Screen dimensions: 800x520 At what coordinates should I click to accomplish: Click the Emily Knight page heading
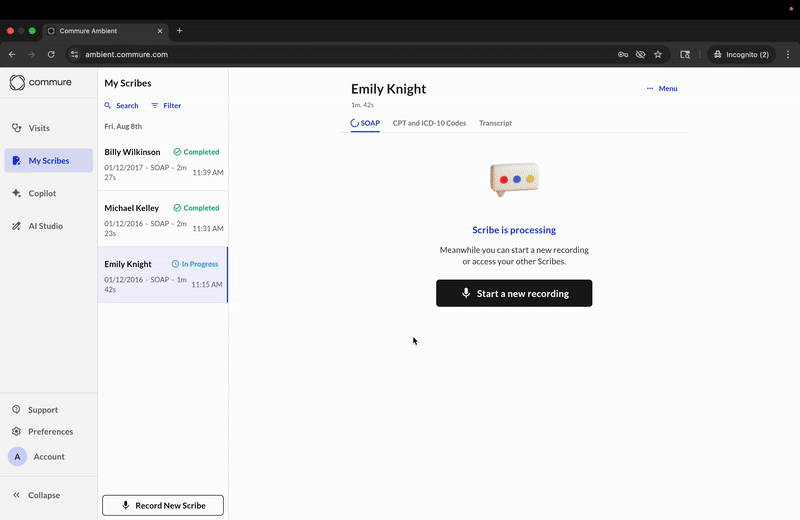pyautogui.click(x=388, y=89)
